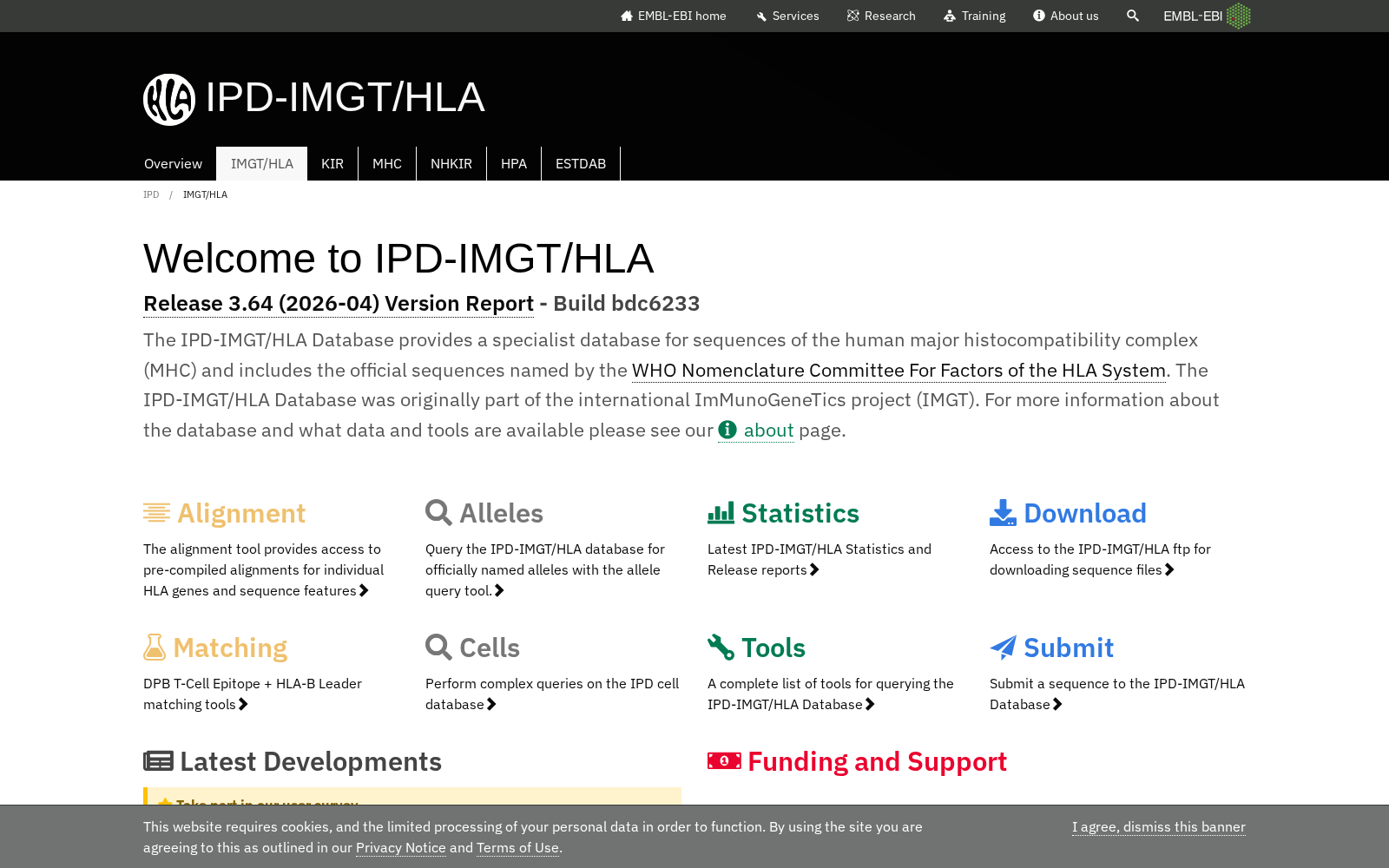Click chevron after matching tools
This screenshot has width=1389, height=868.
pos(243,704)
